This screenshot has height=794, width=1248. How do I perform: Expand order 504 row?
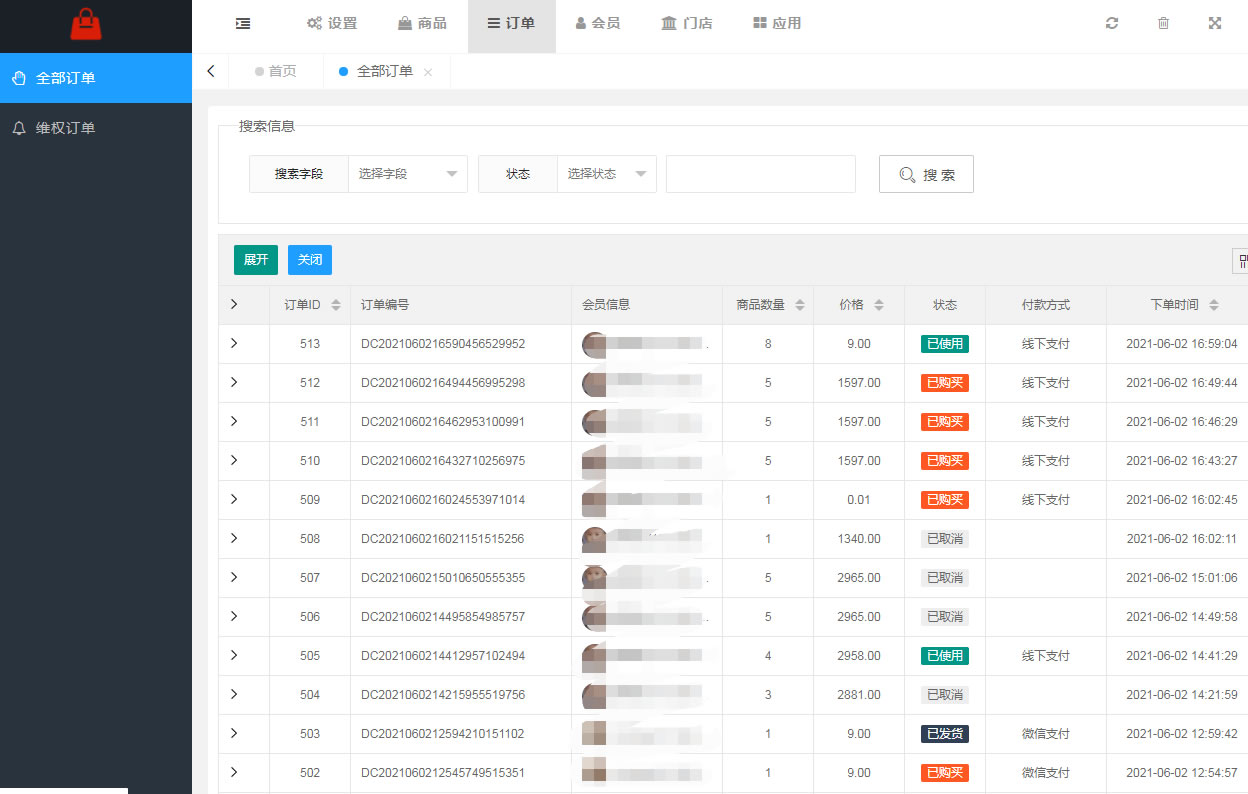pyautogui.click(x=234, y=694)
